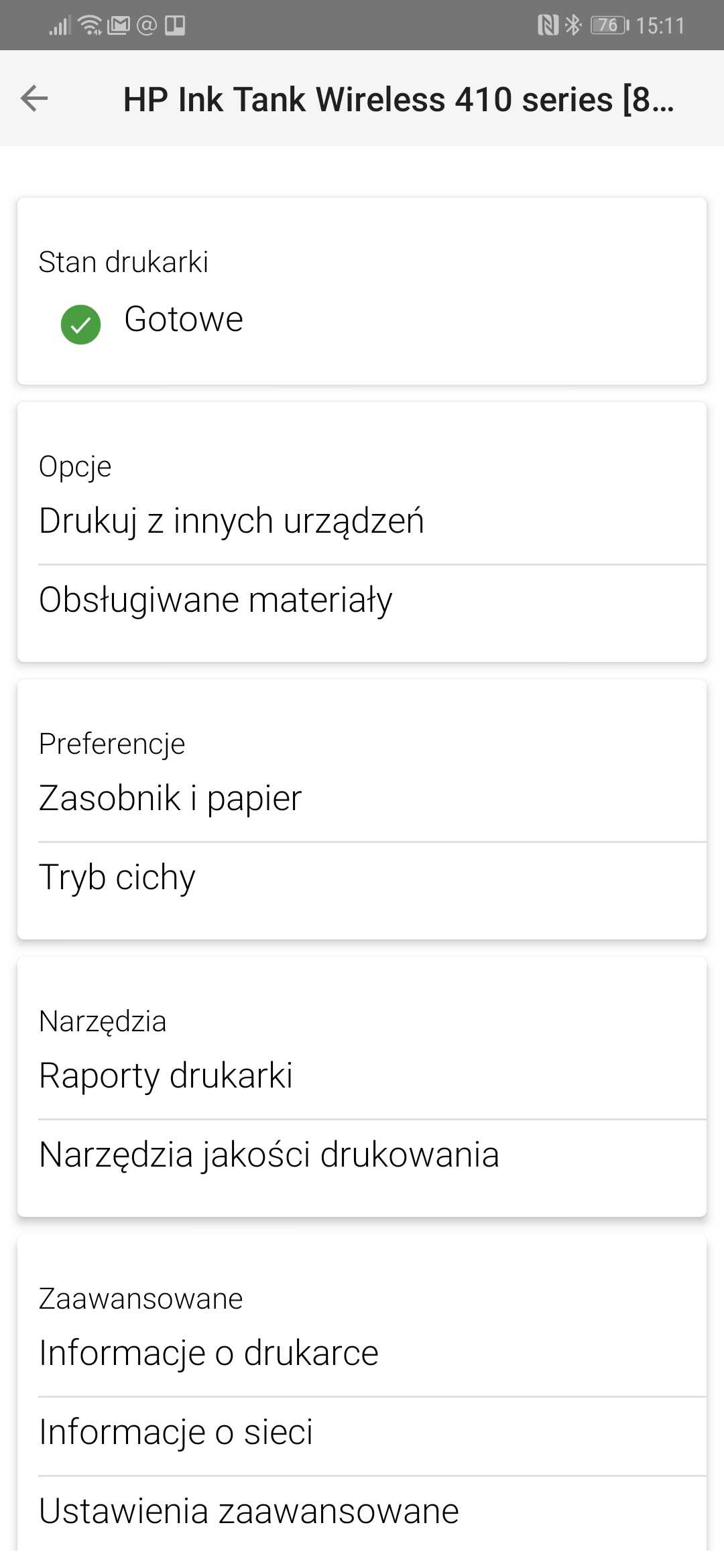Tap the green ready checkmark icon
The height and width of the screenshot is (1568, 724).
[80, 324]
